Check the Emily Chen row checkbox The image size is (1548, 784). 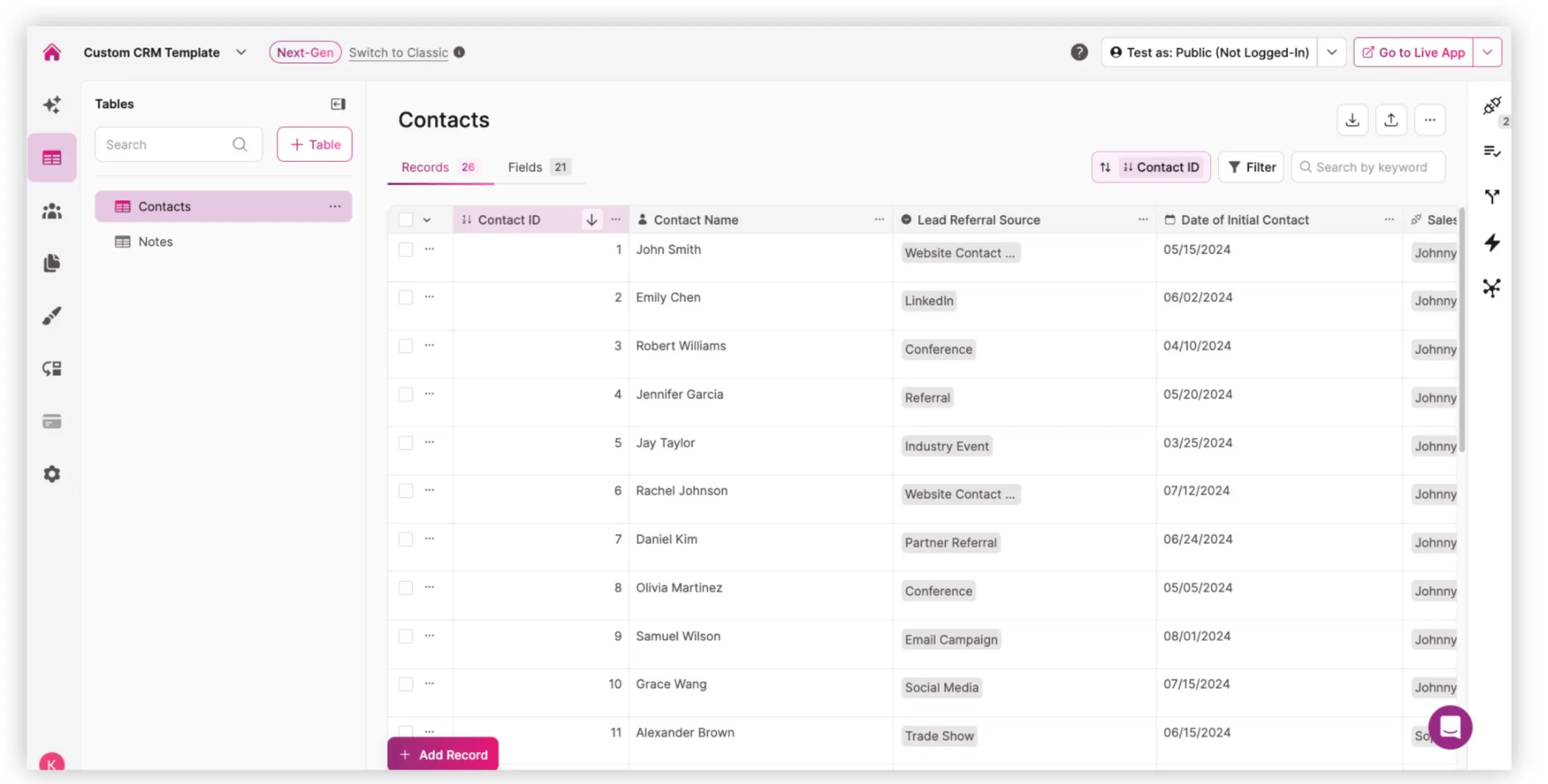406,297
